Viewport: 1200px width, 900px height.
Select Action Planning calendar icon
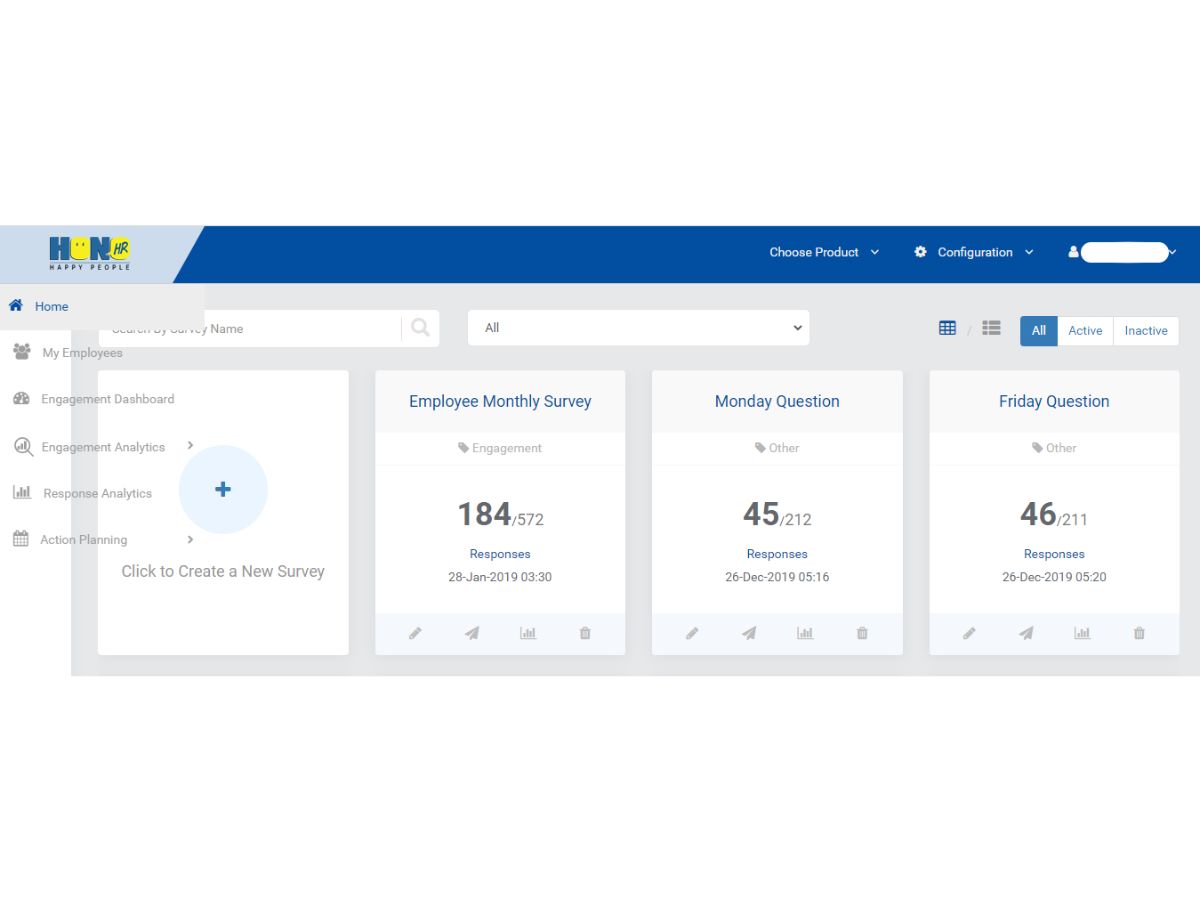coord(20,539)
